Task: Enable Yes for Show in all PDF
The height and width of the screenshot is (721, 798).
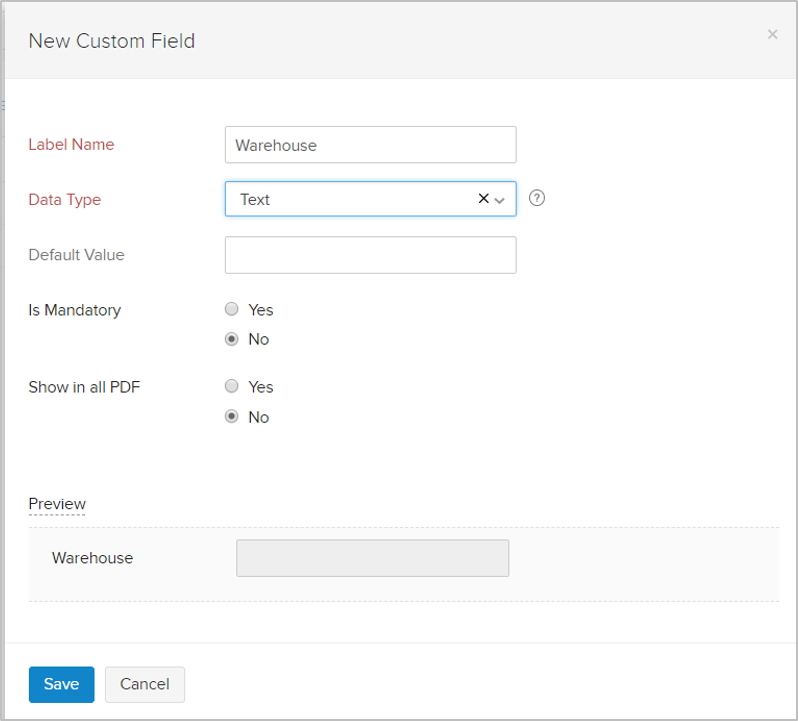Action: (x=232, y=387)
